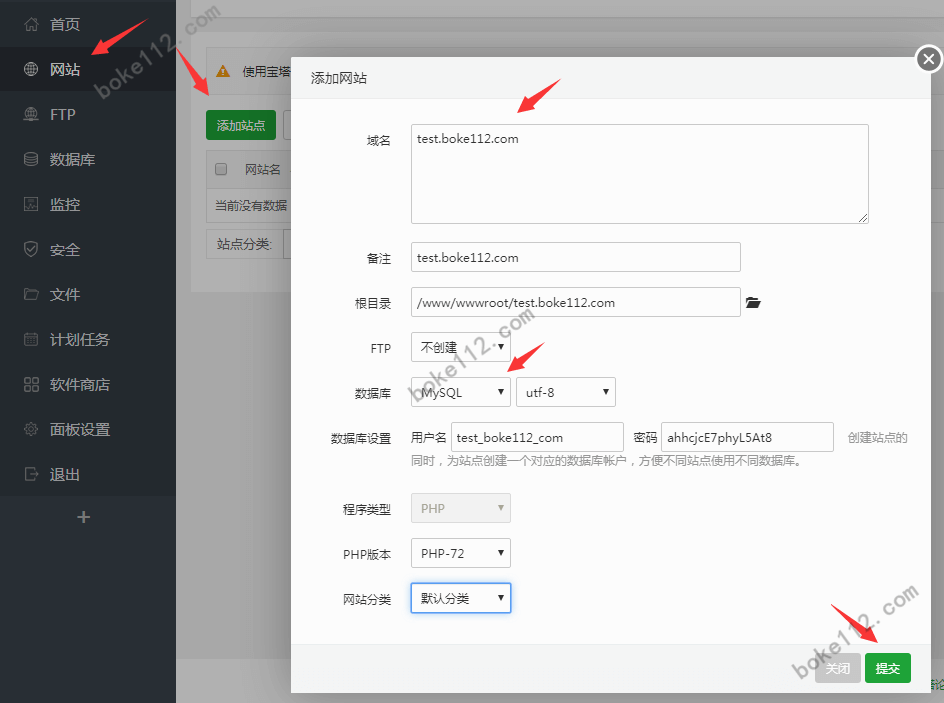Image resolution: width=944 pixels, height=703 pixels.
Task: Open the FTP 不创建 dropdown
Action: tap(461, 347)
